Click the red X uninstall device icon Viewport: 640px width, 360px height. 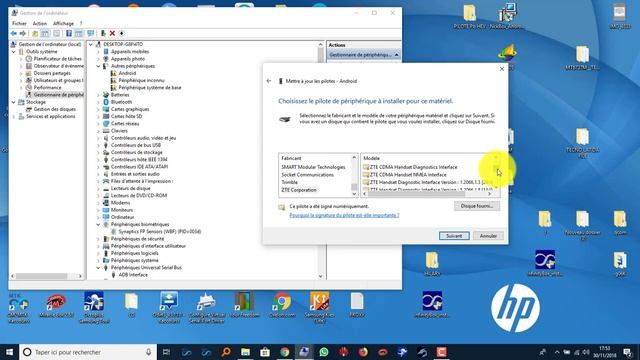pos(112,33)
